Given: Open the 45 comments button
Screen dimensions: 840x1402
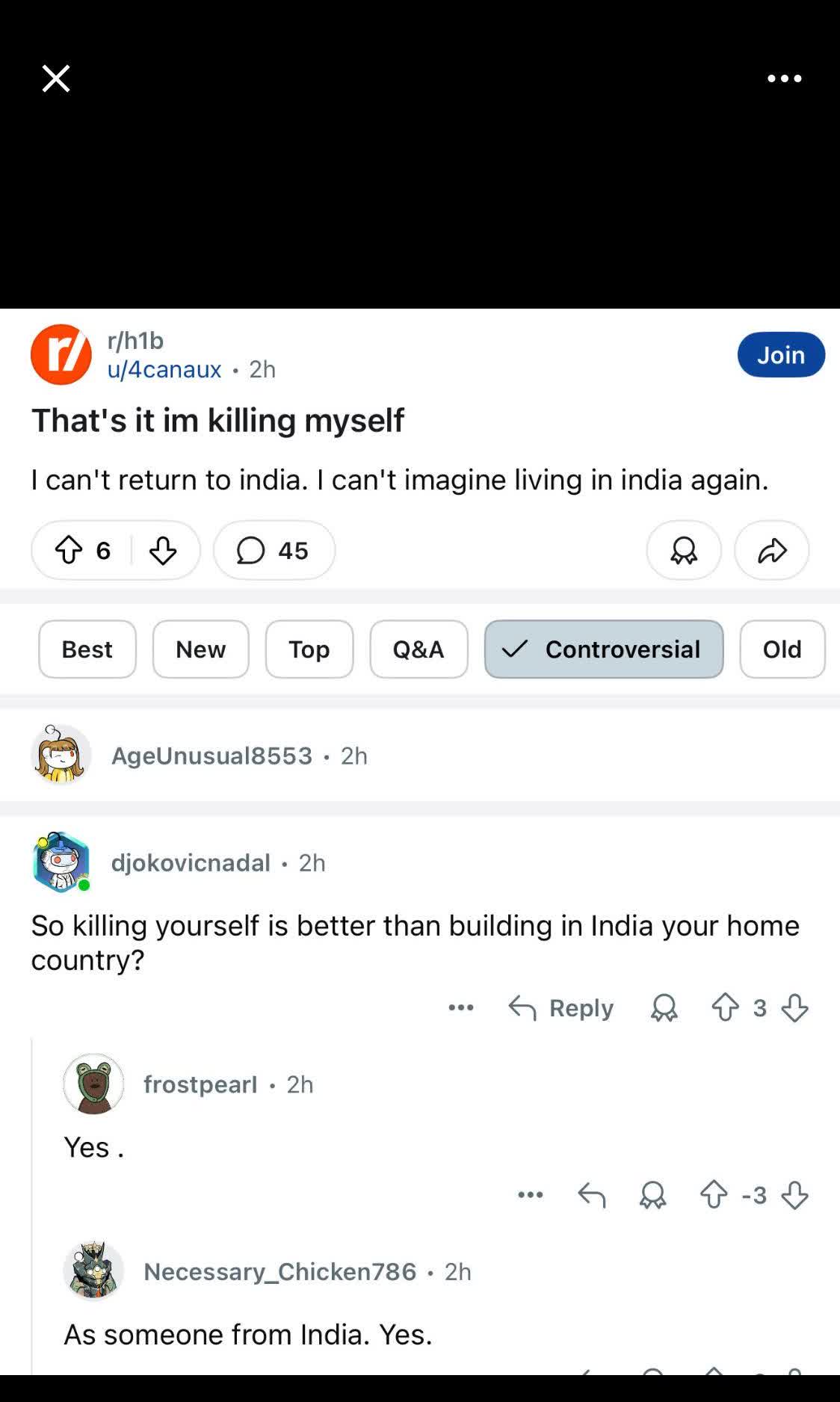Looking at the screenshot, I should coord(274,551).
